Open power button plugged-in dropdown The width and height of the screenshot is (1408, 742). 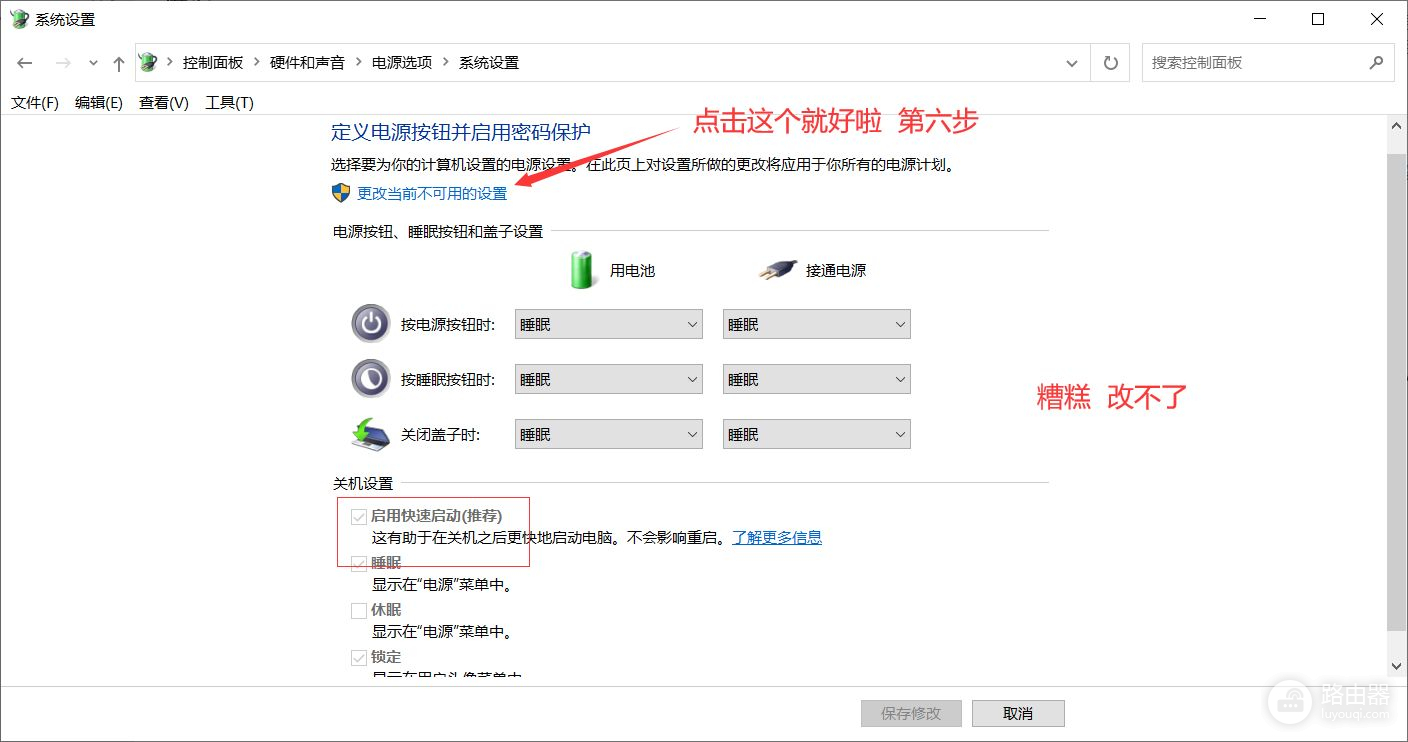coord(817,324)
